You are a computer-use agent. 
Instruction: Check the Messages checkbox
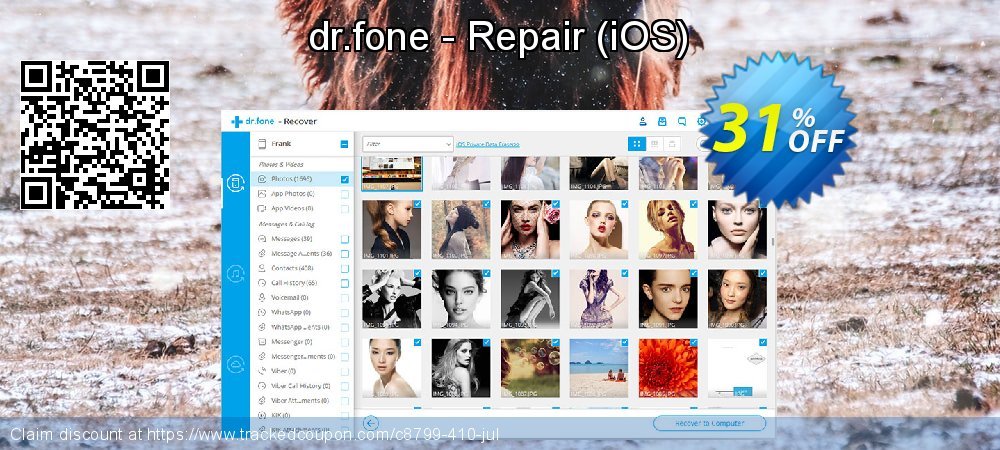(344, 239)
